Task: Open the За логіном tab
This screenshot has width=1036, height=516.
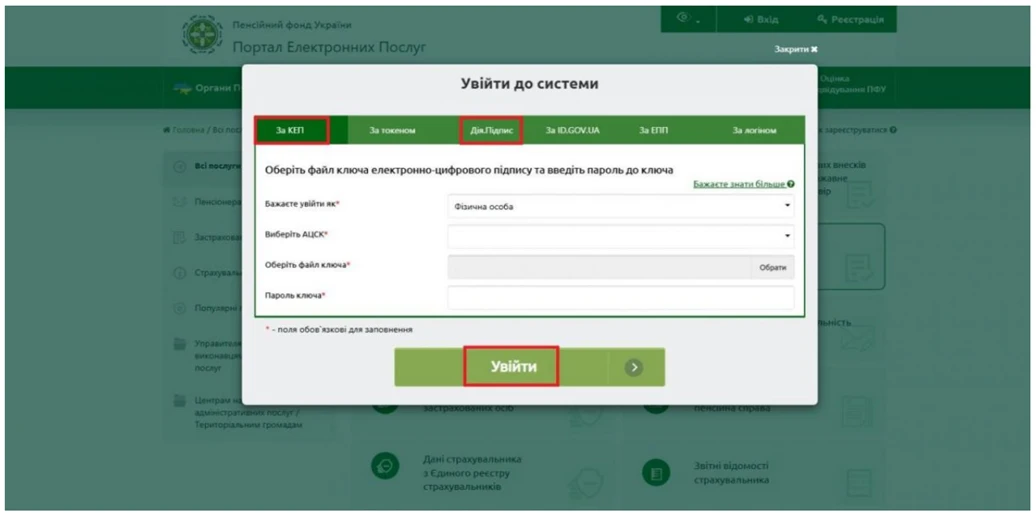Action: [x=755, y=130]
